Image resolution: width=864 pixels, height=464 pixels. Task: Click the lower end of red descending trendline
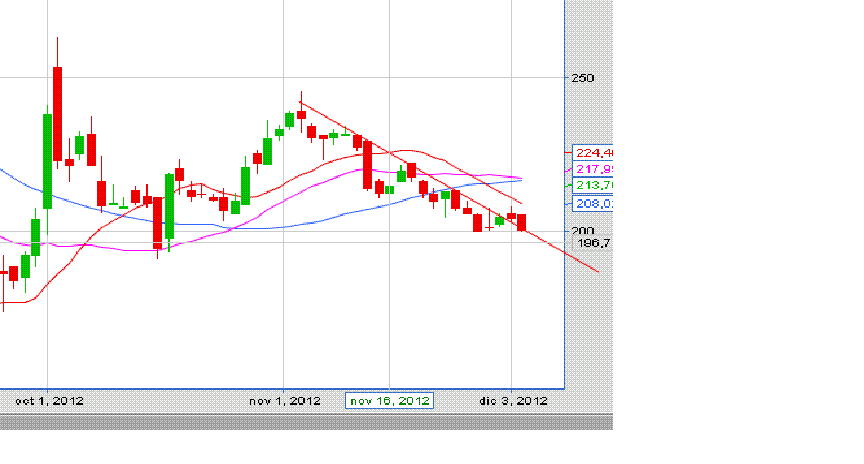point(595,270)
